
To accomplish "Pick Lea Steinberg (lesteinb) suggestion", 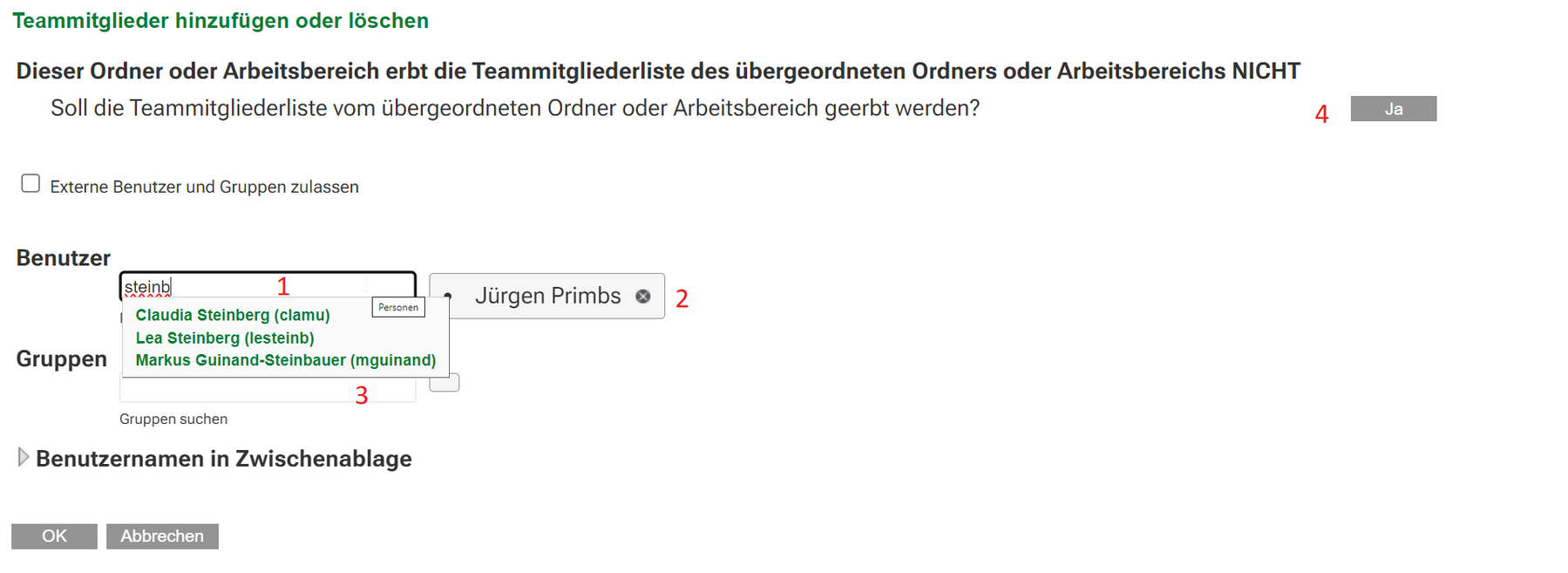I will [225, 338].
